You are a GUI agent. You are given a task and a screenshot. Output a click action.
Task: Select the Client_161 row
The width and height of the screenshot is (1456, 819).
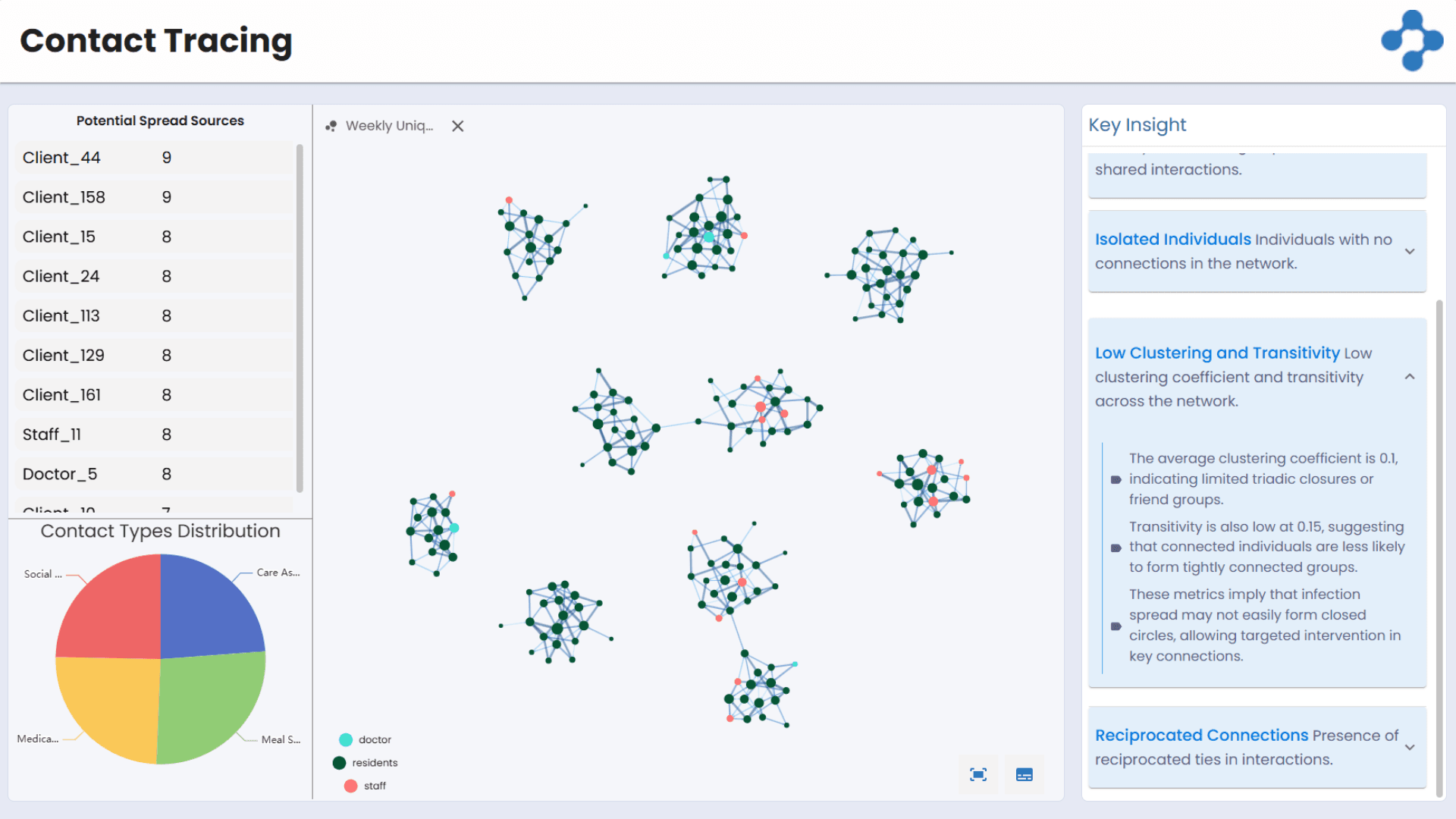click(x=154, y=394)
